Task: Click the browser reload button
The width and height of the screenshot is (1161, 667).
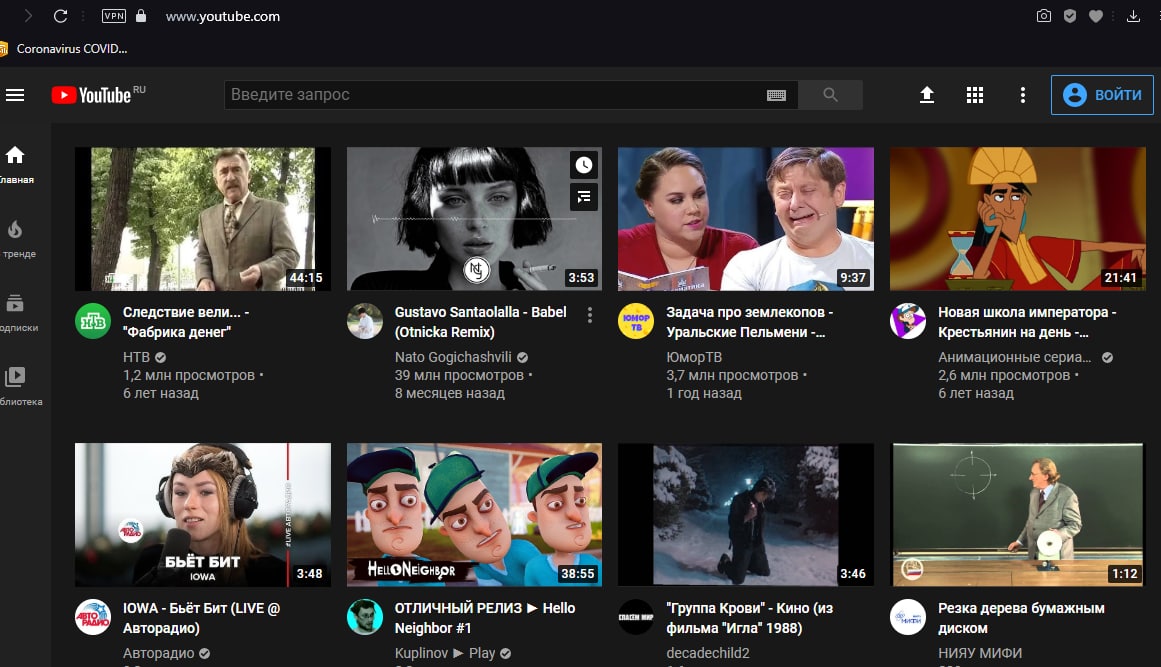Action: pos(61,16)
